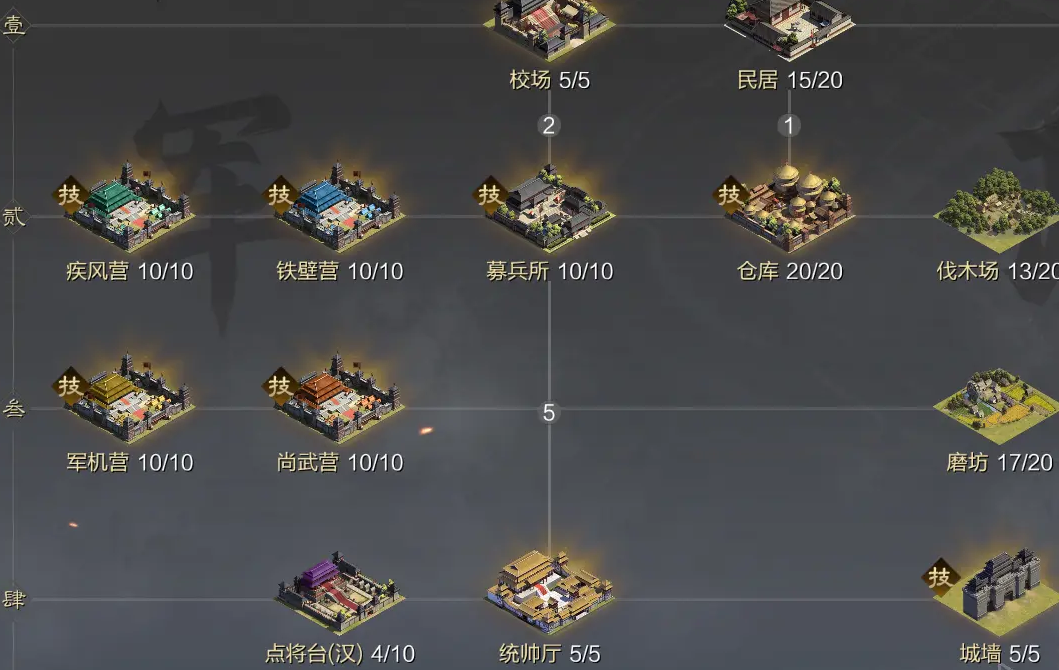Click the 技 skill badge on 疾风营
The image size is (1059, 670).
(x=70, y=195)
